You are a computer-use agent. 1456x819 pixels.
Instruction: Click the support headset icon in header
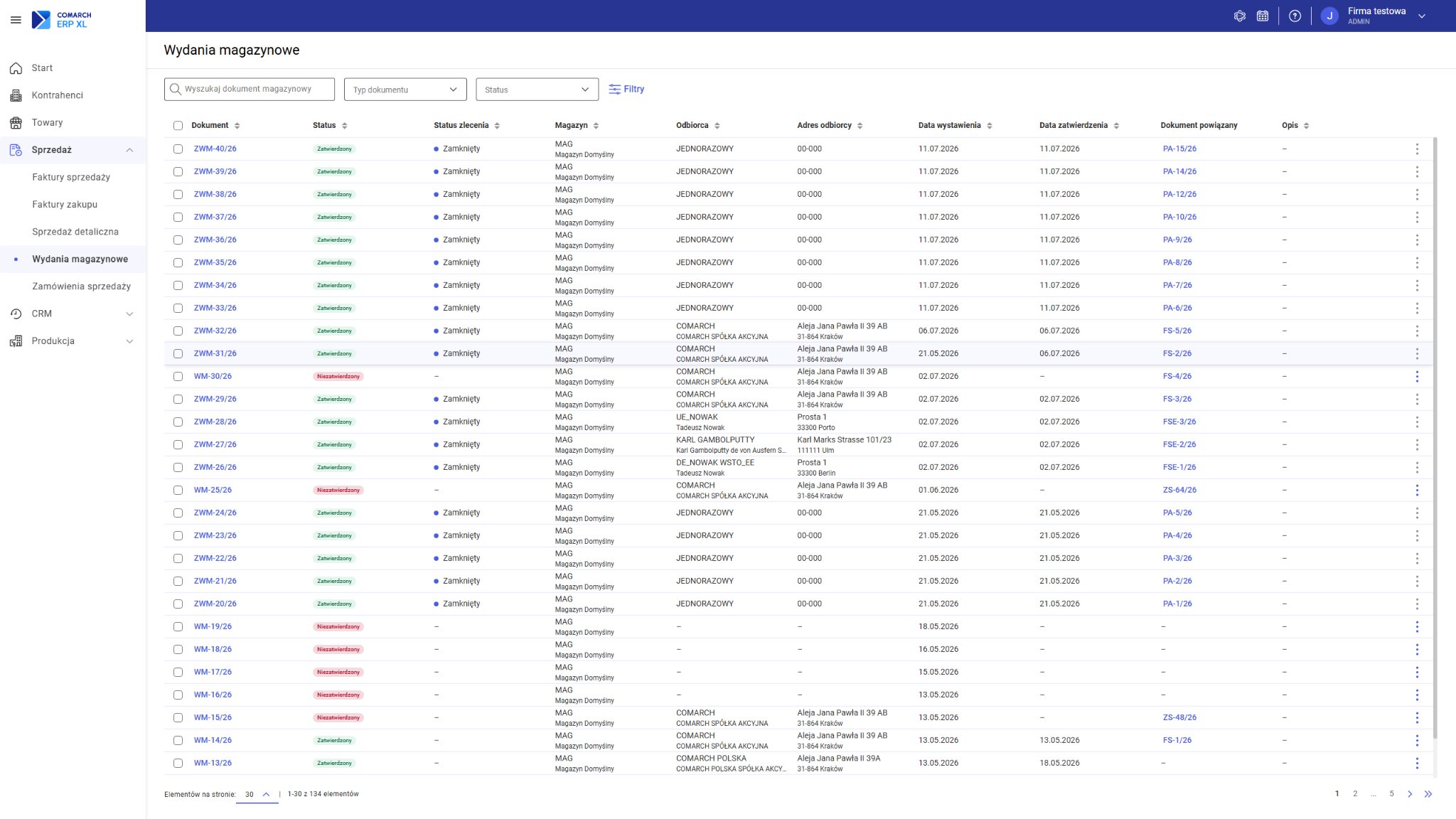point(1240,16)
